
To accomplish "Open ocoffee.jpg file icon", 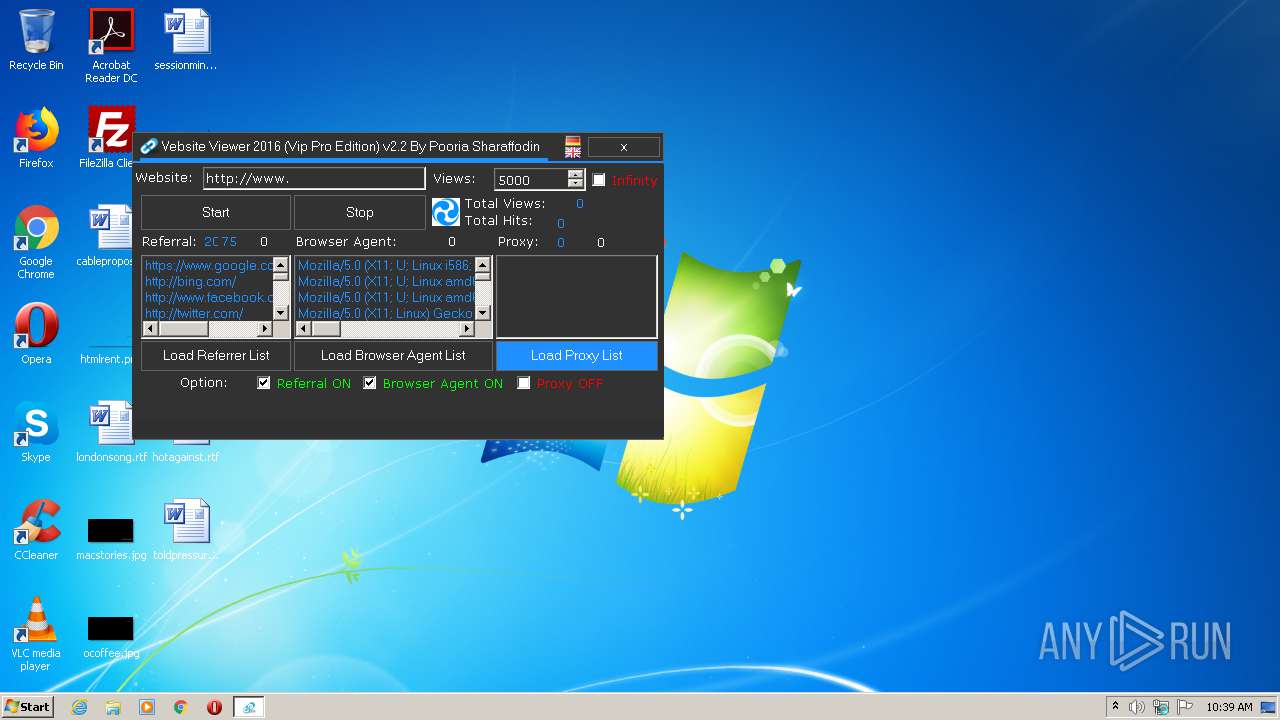I will (111, 636).
